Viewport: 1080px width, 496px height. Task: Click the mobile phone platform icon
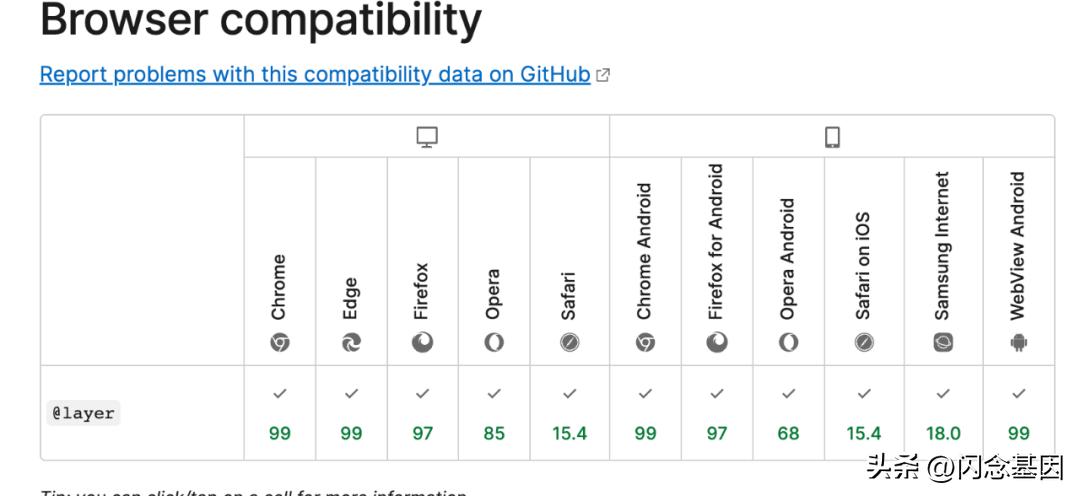click(832, 138)
